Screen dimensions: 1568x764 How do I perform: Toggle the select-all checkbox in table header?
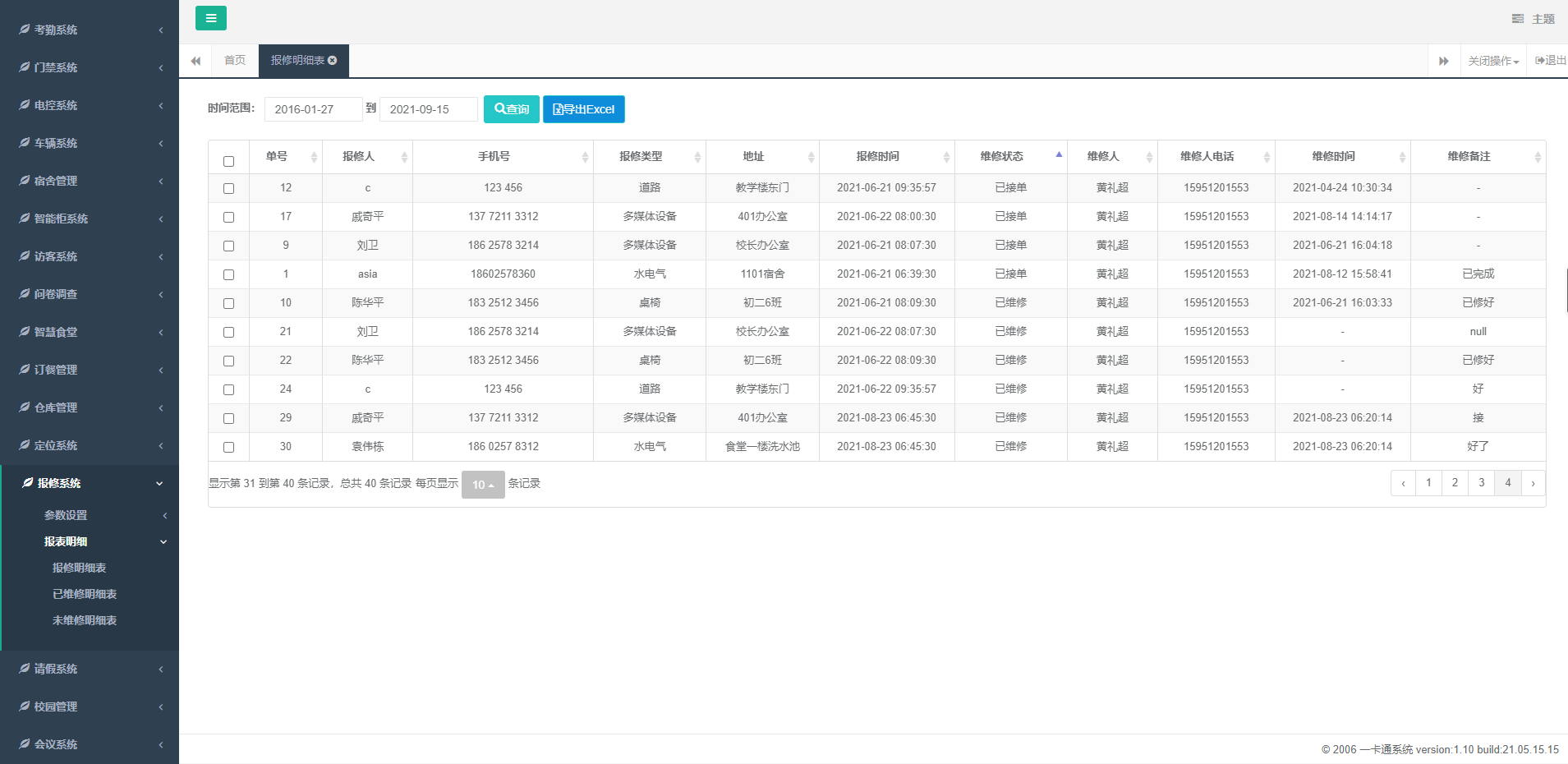point(228,161)
